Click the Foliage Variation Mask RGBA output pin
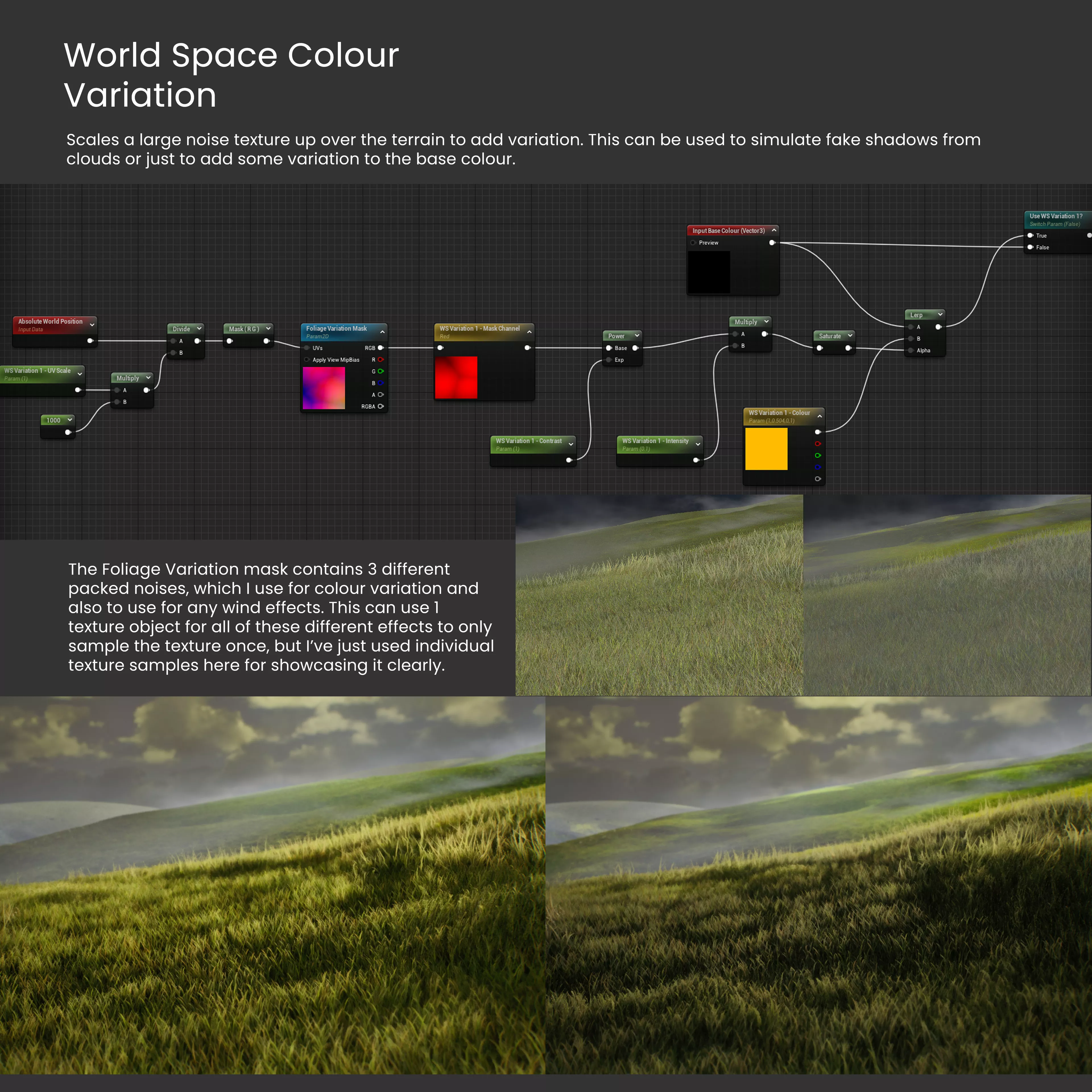1092x1092 pixels. (380, 406)
